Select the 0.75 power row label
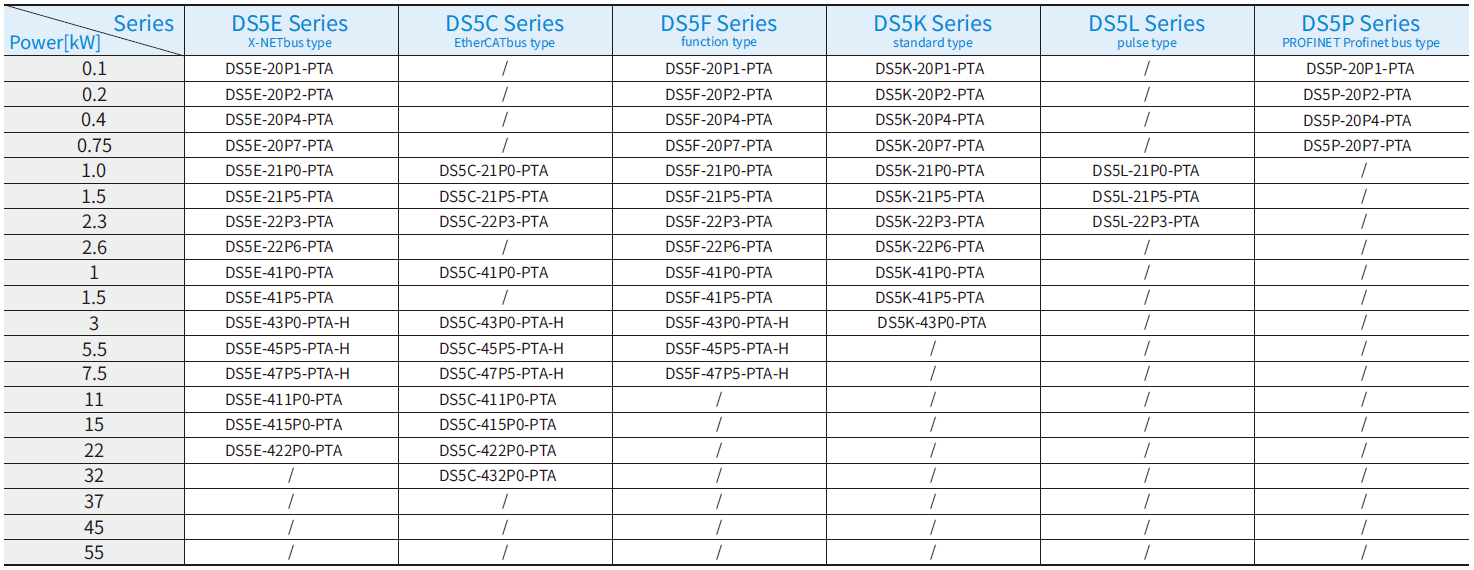The height and width of the screenshot is (570, 1474). click(x=94, y=146)
